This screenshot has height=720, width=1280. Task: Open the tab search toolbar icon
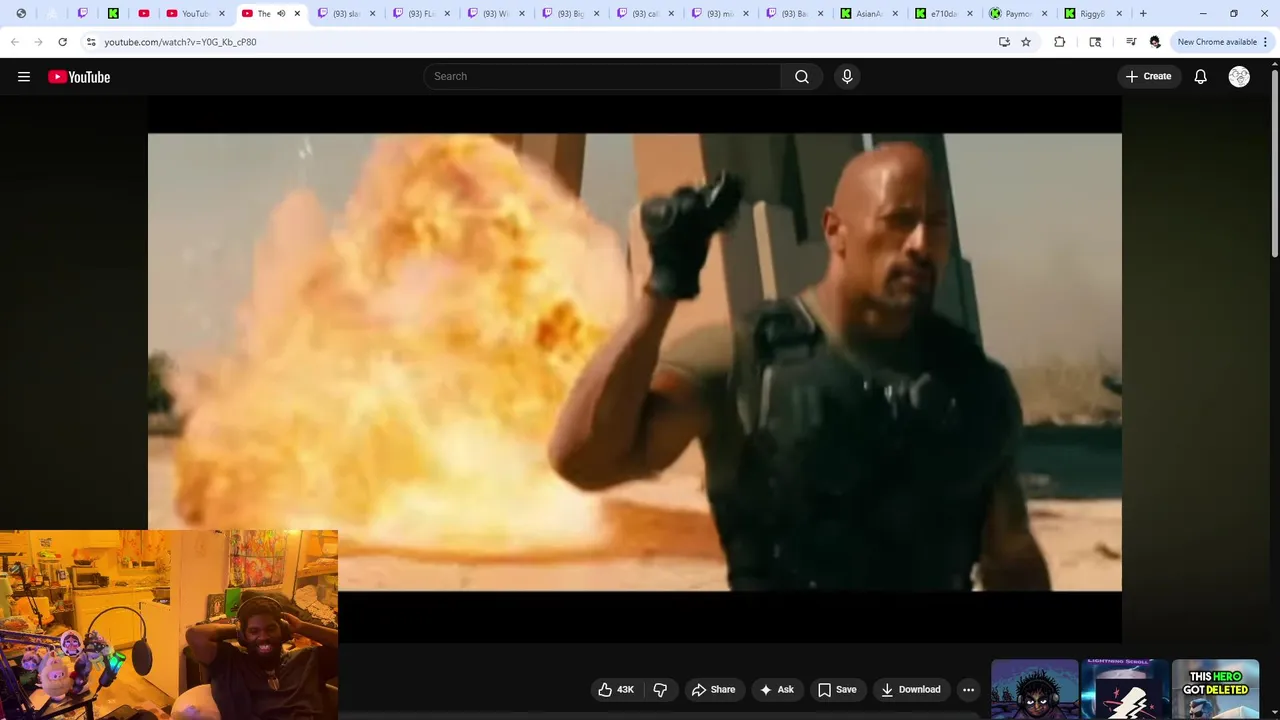click(x=1095, y=42)
